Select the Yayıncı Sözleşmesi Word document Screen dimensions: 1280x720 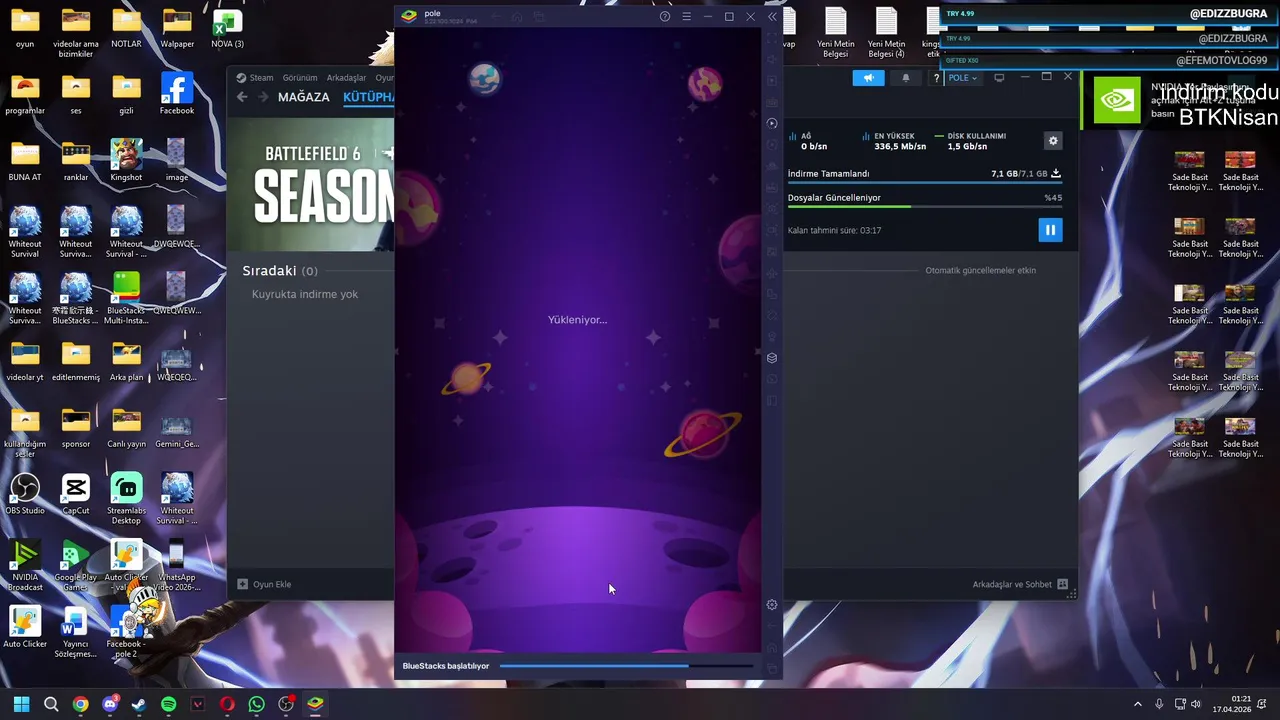75,633
